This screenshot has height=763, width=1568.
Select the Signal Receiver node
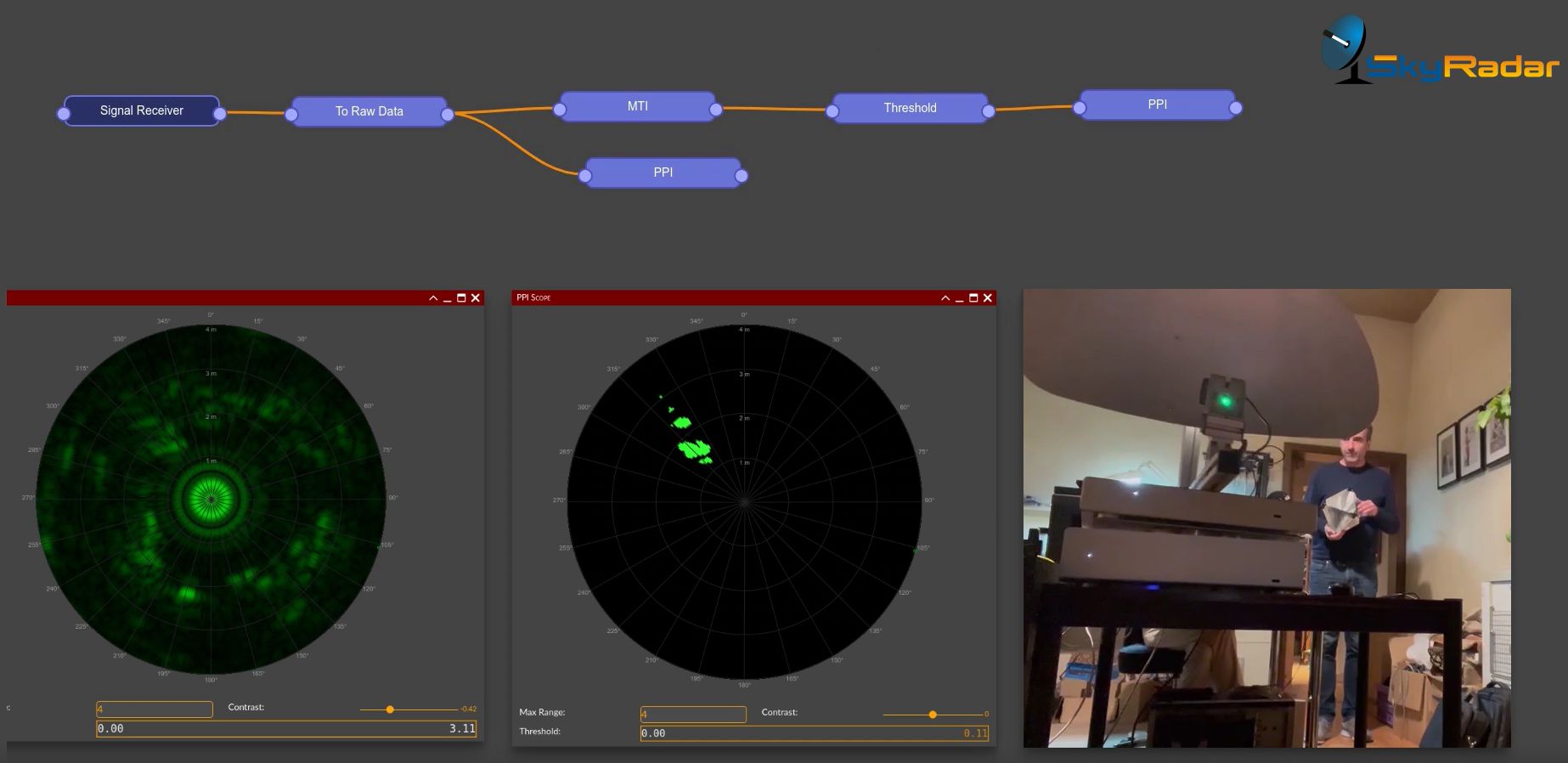coord(141,110)
